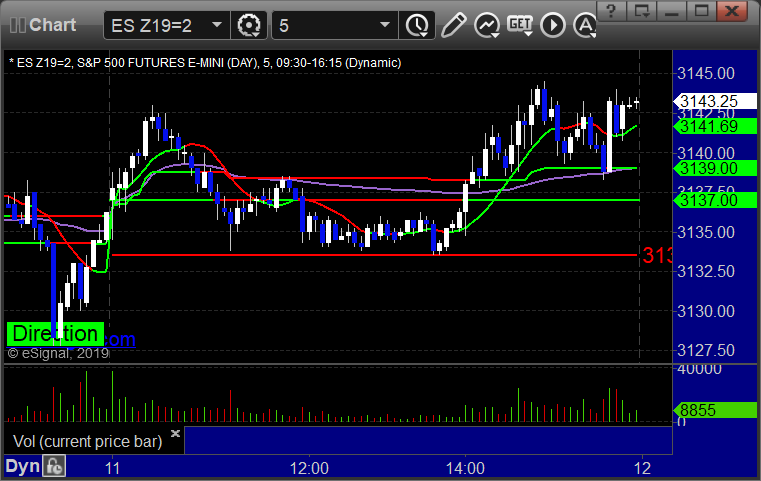Click the 3135.00 price axis label
Screen dimensions: 761x481
click(706, 232)
